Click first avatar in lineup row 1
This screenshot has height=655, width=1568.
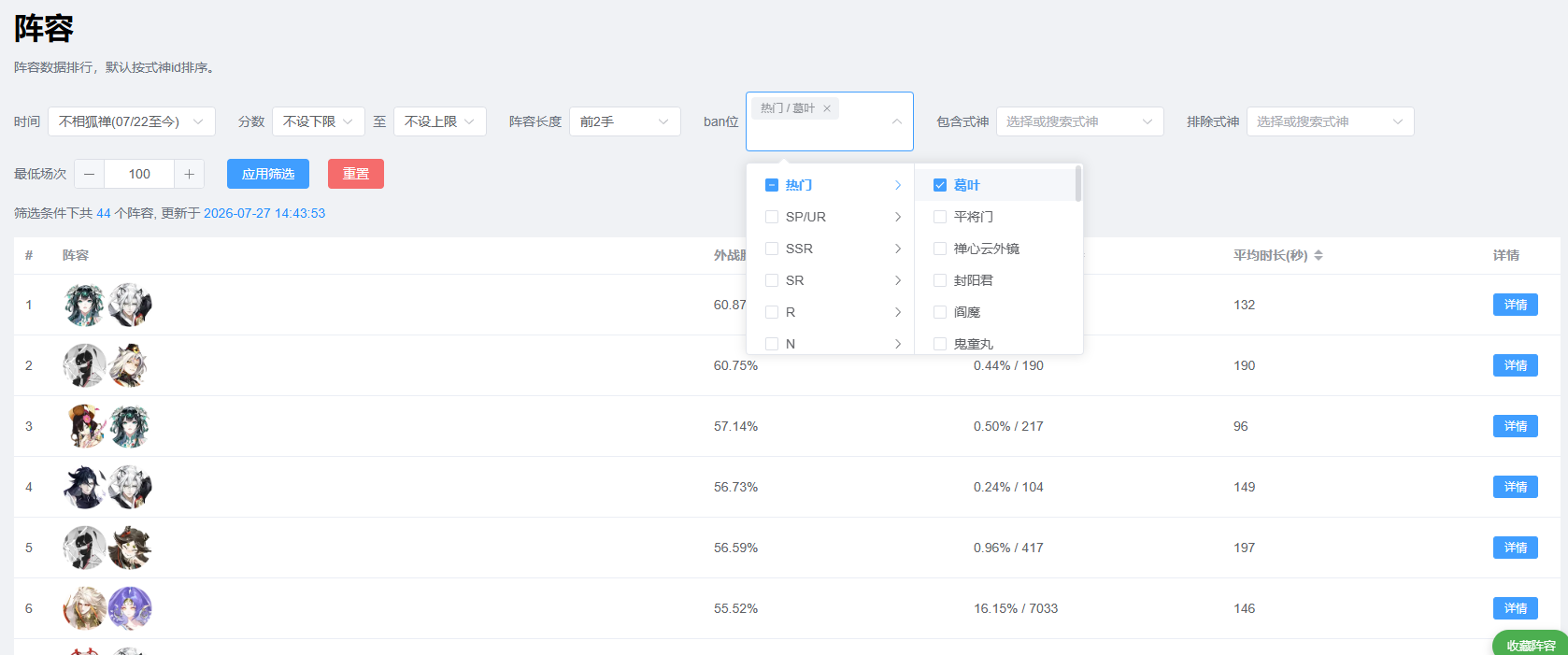click(x=84, y=305)
